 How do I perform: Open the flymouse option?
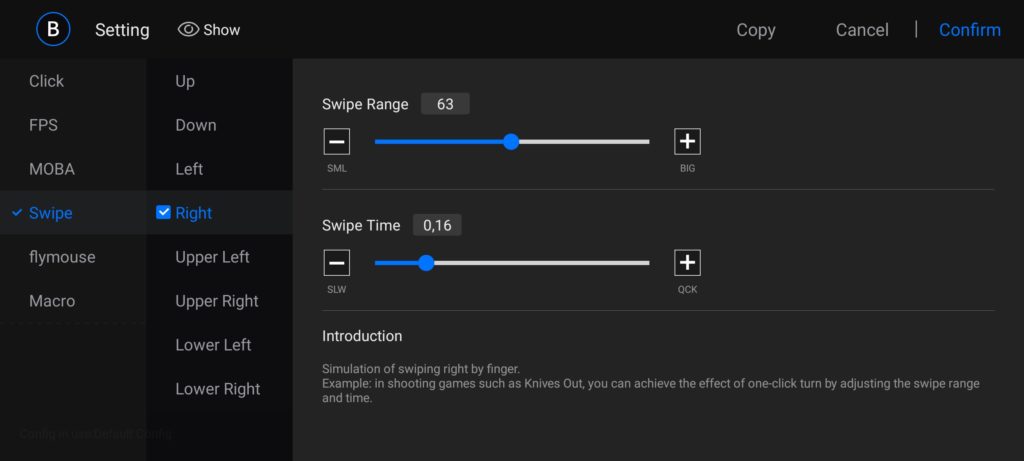pos(62,257)
